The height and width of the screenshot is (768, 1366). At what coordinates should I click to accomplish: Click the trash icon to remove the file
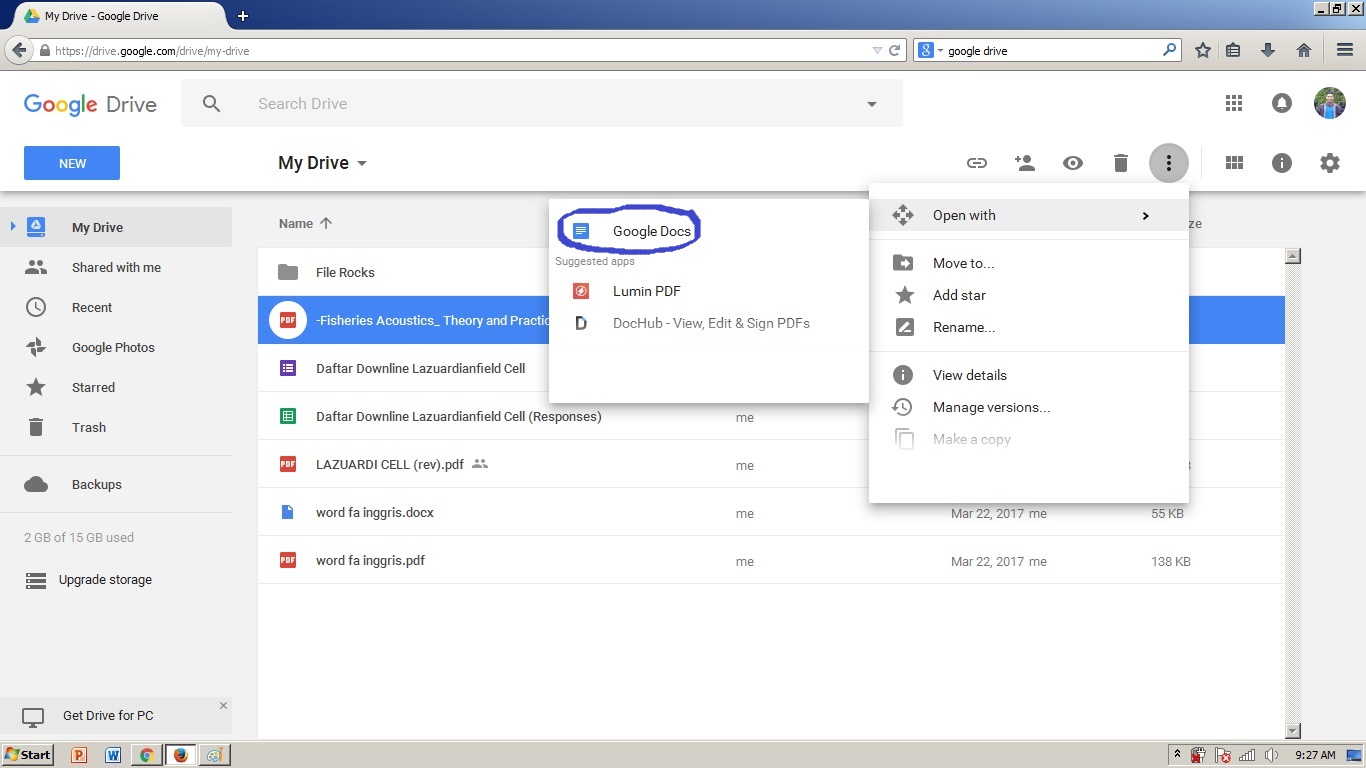click(1121, 162)
